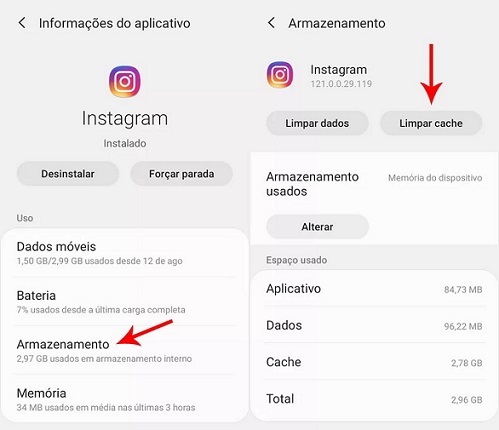Select the Cache 2,78 GB row
The height and width of the screenshot is (430, 499).
pos(374,362)
